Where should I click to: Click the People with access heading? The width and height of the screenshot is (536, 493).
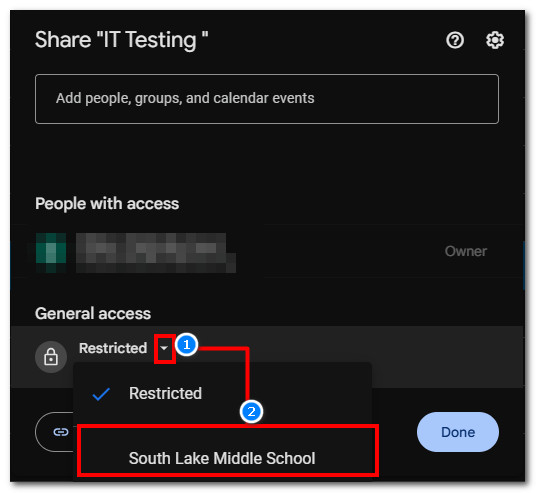(x=107, y=204)
